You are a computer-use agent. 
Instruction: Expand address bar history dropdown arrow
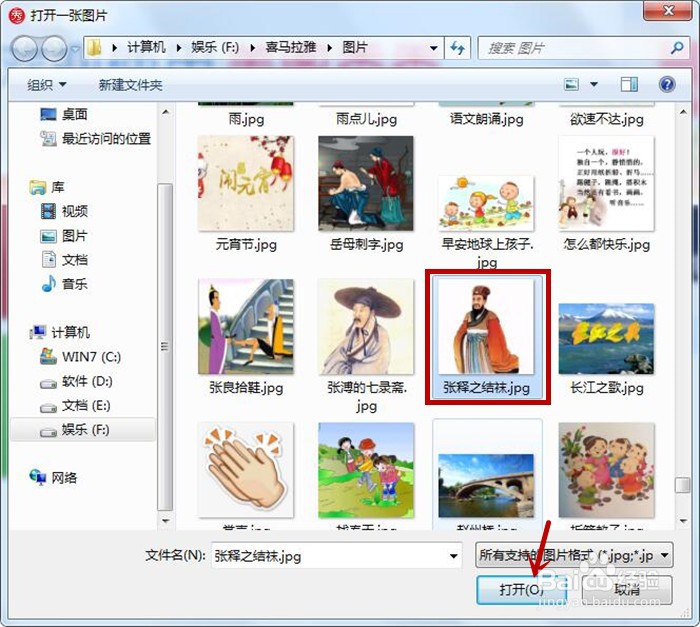click(433, 47)
